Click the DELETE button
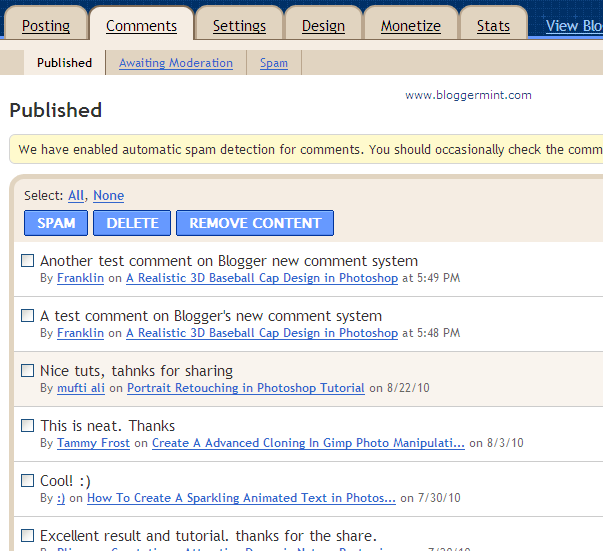 click(x=132, y=223)
